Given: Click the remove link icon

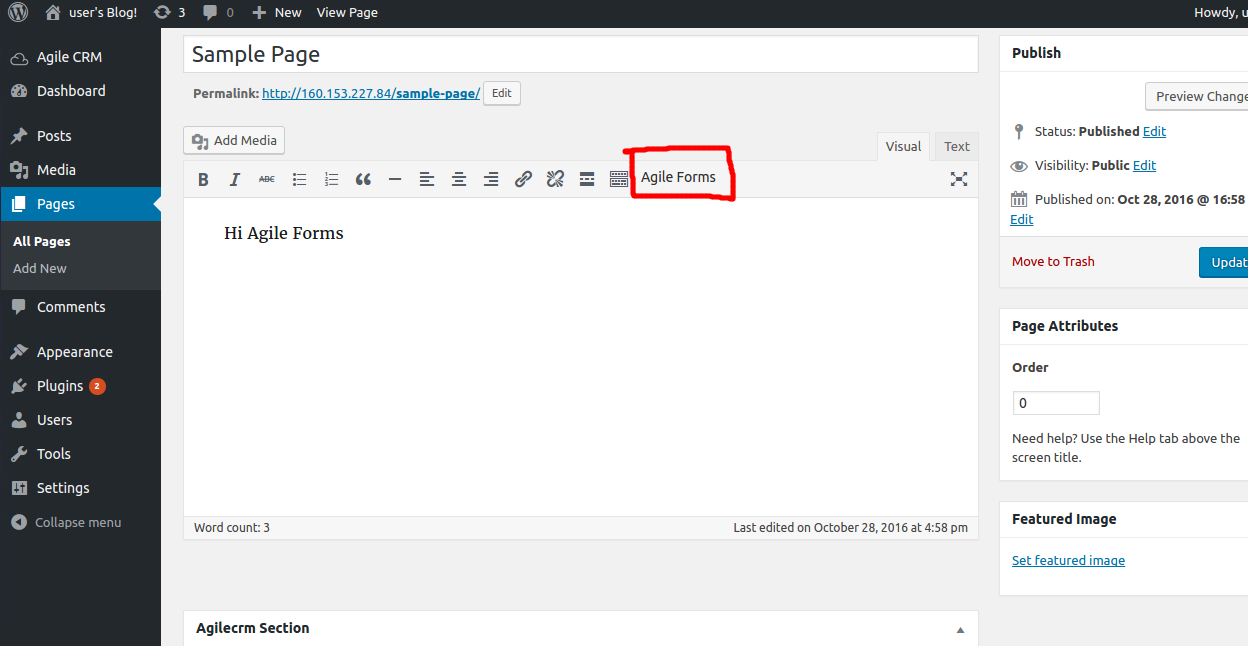Looking at the screenshot, I should [x=555, y=179].
